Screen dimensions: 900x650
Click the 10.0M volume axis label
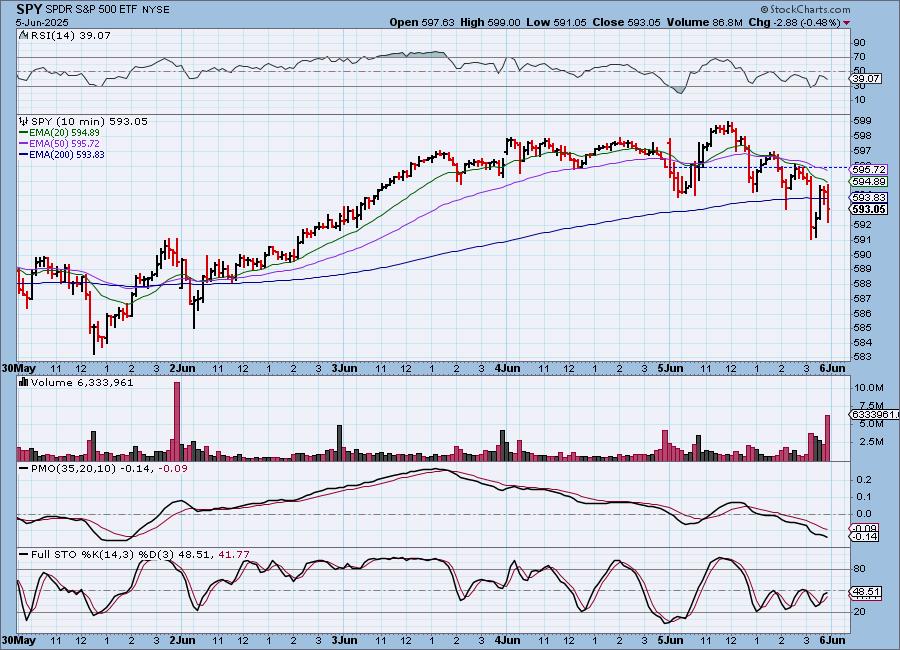click(x=867, y=388)
